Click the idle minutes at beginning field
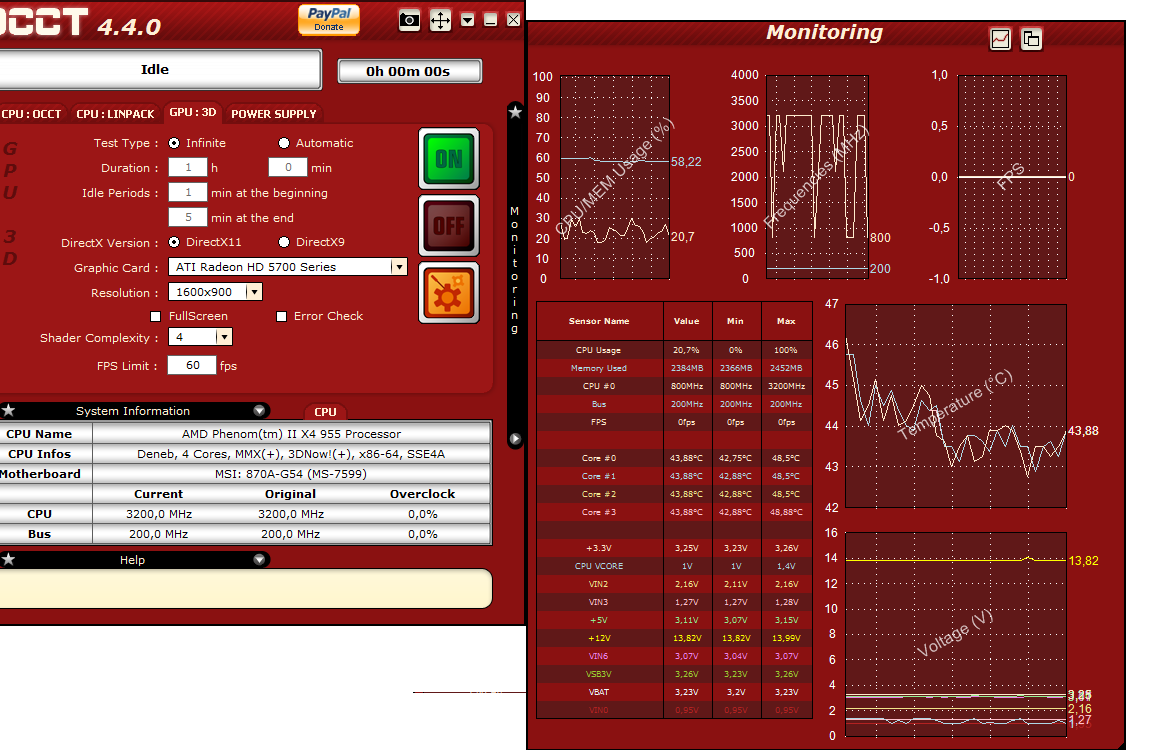The height and width of the screenshot is (750, 1174). pos(188,192)
